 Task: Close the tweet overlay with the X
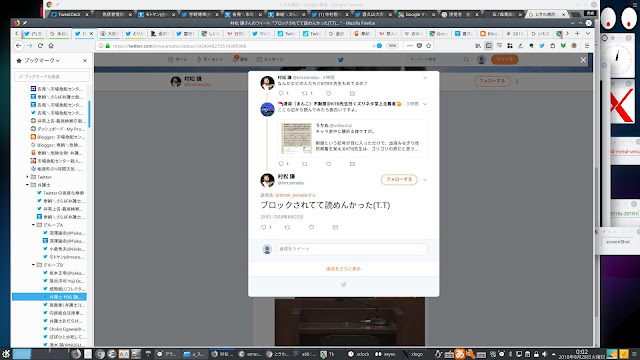click(583, 60)
